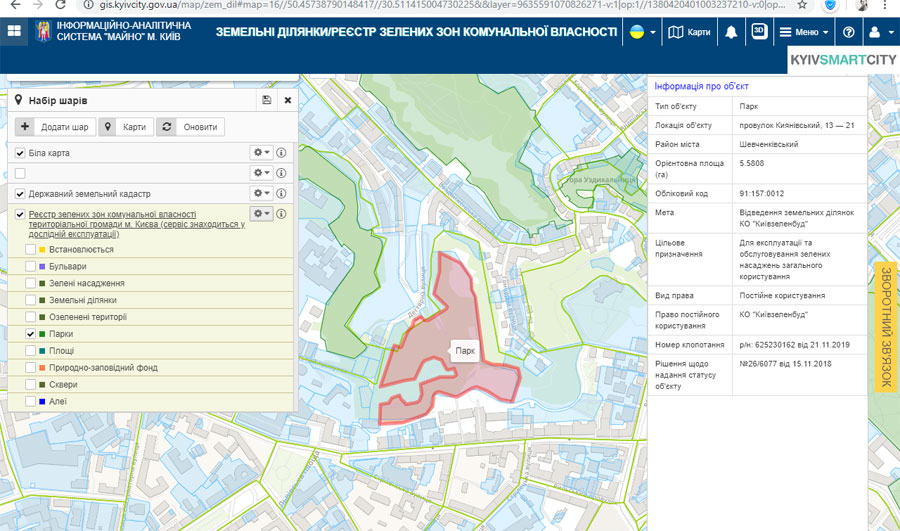Open Карти in the top navigation bar
The width and height of the screenshot is (900, 531).
(690, 32)
